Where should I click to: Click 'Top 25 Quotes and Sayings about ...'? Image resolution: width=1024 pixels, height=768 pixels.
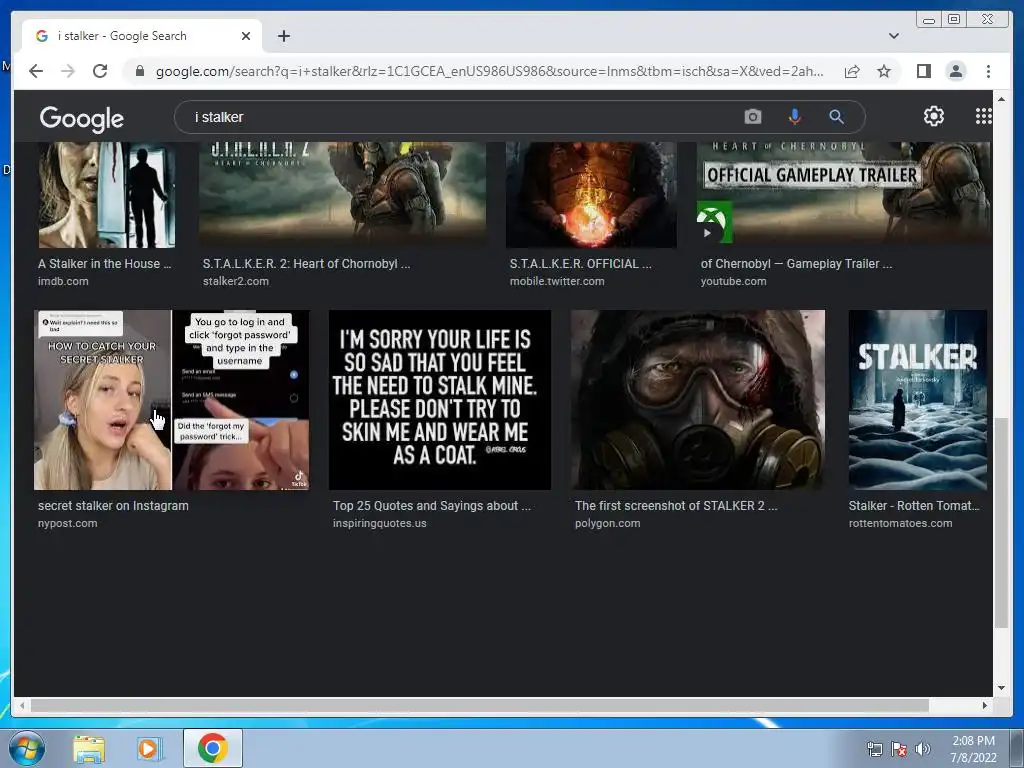432,505
